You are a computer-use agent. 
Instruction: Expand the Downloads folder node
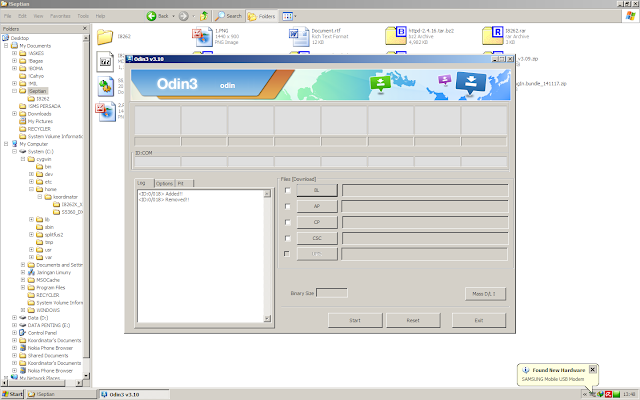click(x=14, y=114)
